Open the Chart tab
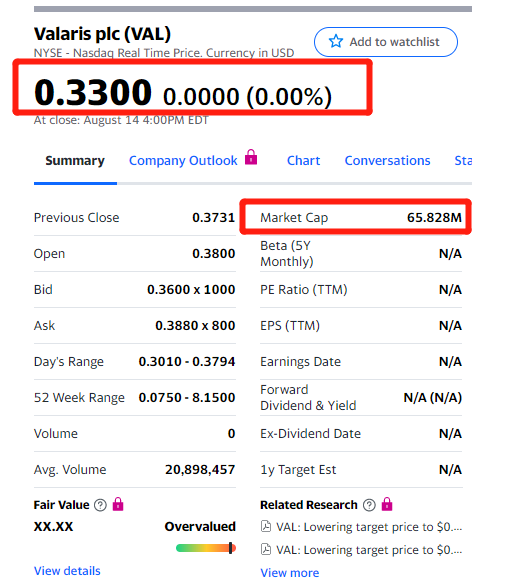This screenshot has width=517, height=581. point(303,160)
